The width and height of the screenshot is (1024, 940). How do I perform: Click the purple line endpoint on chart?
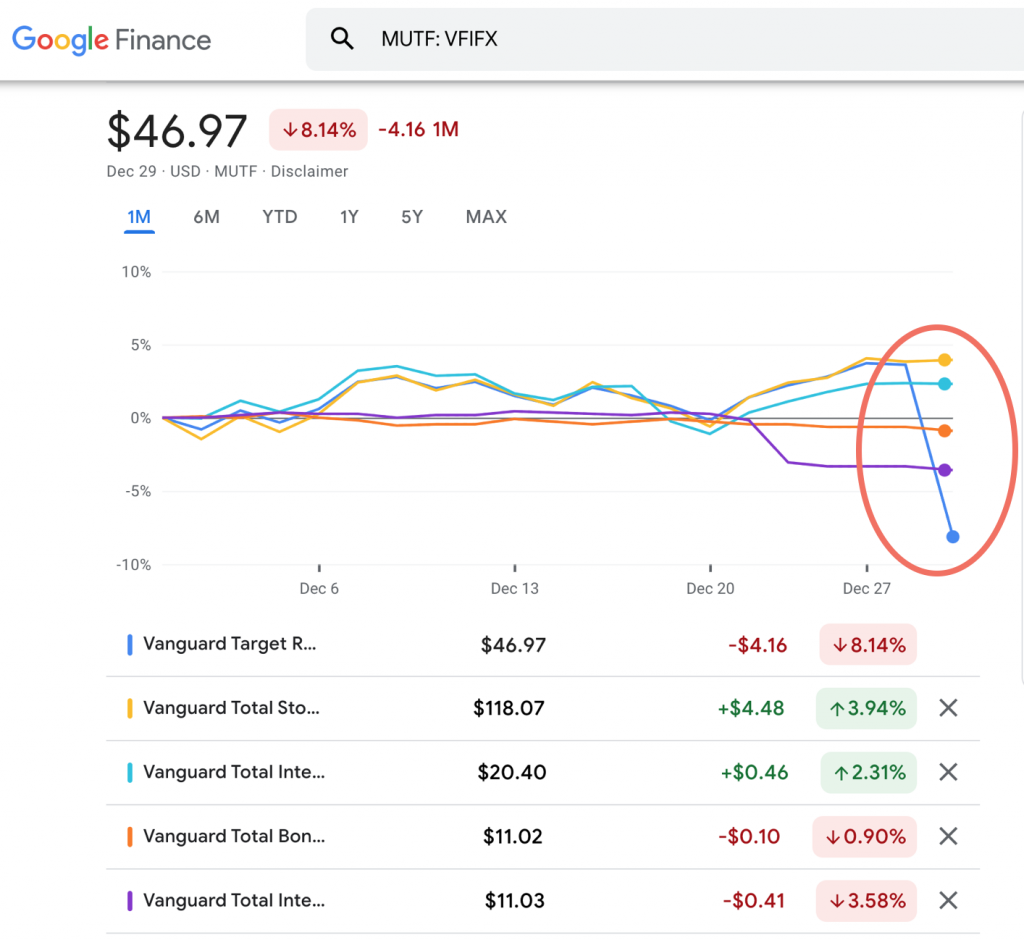944,470
